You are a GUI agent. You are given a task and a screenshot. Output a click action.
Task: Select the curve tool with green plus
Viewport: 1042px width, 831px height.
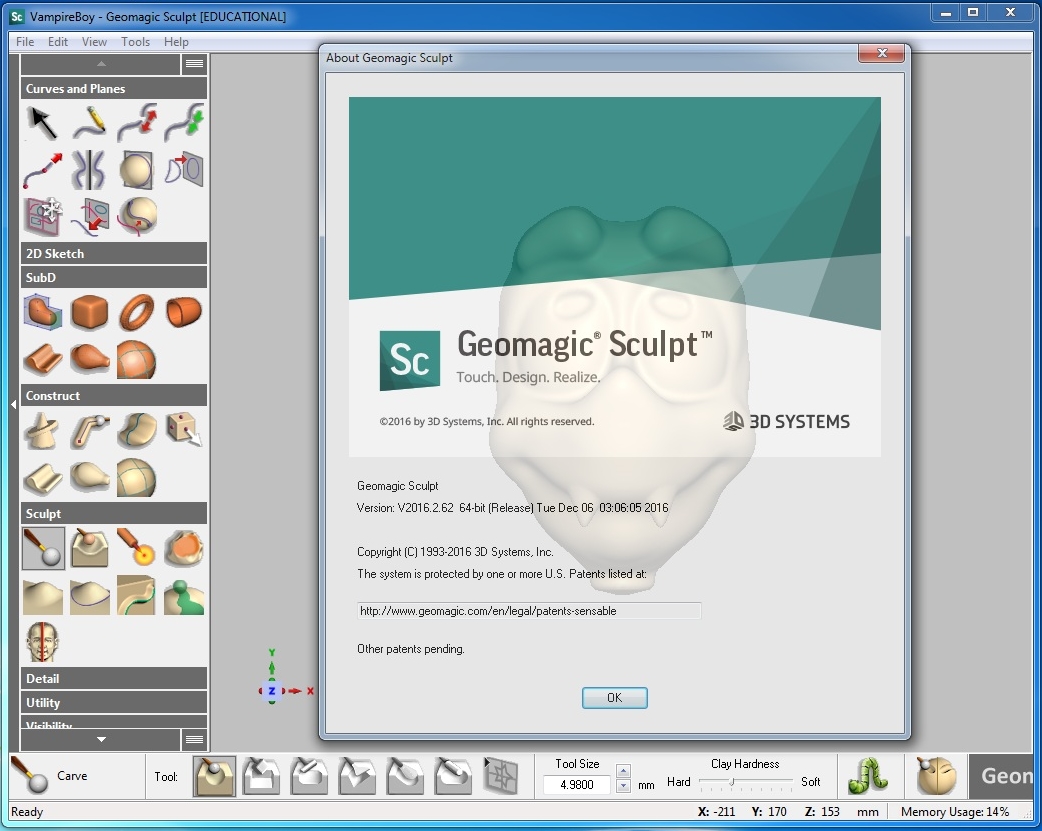click(184, 123)
